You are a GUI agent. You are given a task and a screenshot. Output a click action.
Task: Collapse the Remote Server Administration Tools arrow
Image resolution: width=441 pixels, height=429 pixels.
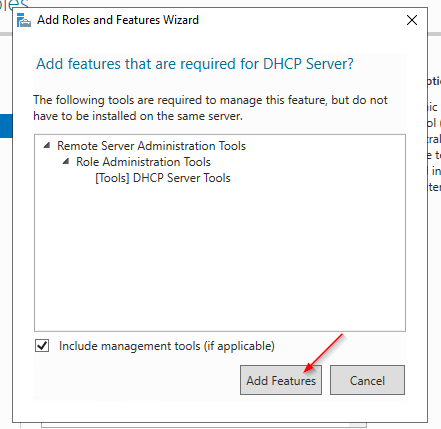47,145
